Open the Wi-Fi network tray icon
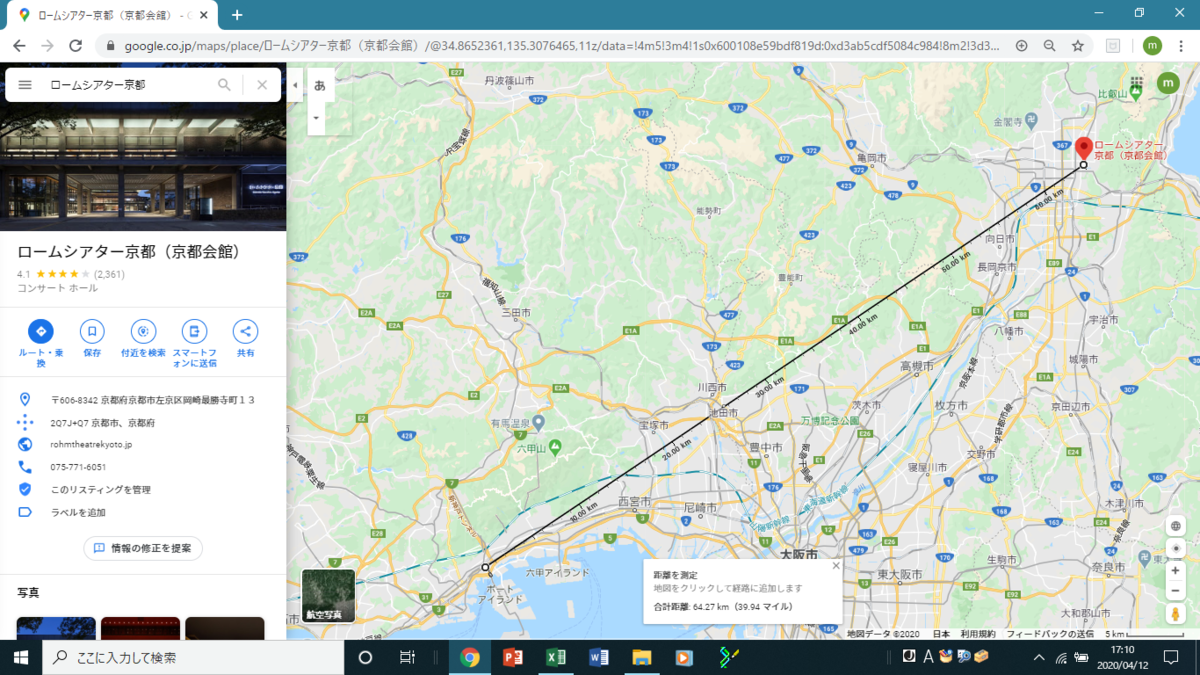 (x=1061, y=657)
